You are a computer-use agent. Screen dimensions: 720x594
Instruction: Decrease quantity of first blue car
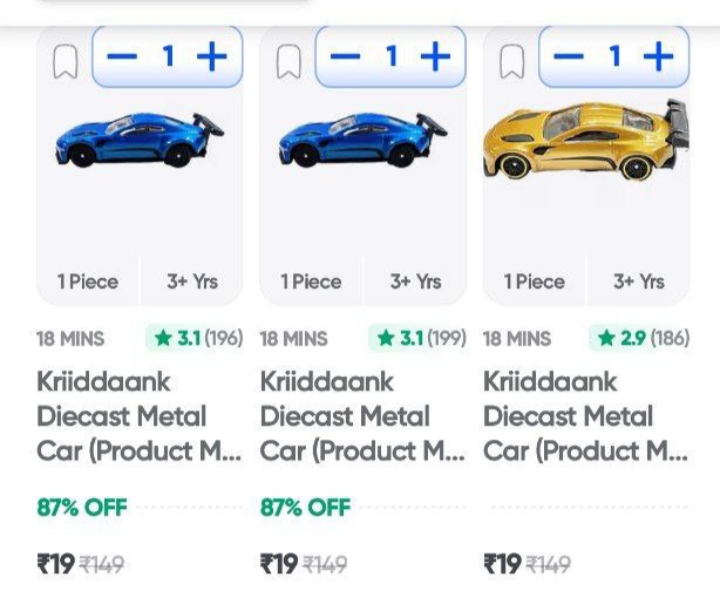pyautogui.click(x=122, y=56)
